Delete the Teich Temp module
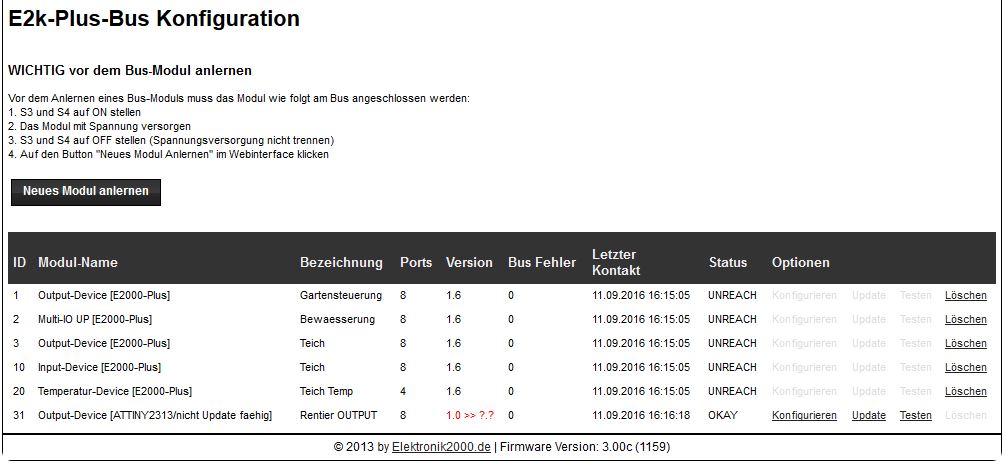 pos(965,391)
